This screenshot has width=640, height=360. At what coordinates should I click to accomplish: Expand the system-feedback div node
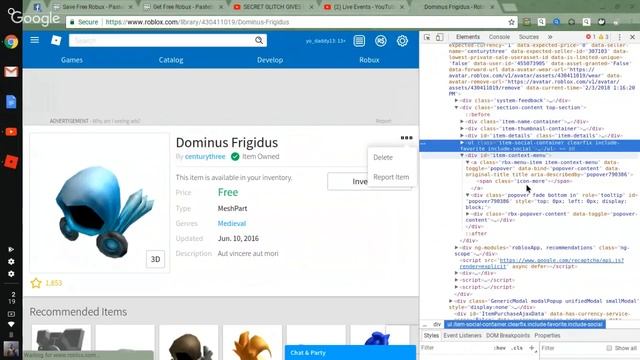click(456, 100)
